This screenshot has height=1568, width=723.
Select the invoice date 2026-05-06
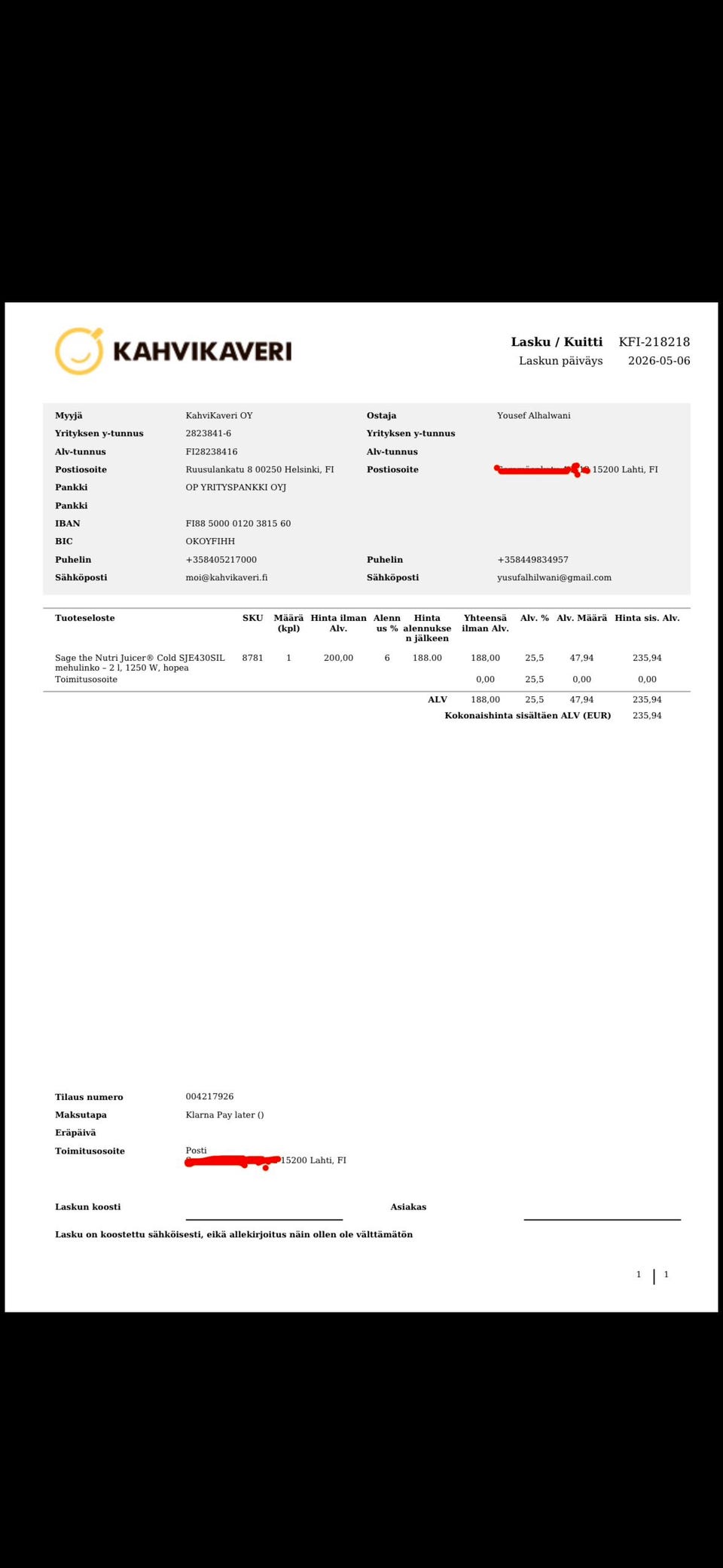click(x=659, y=361)
